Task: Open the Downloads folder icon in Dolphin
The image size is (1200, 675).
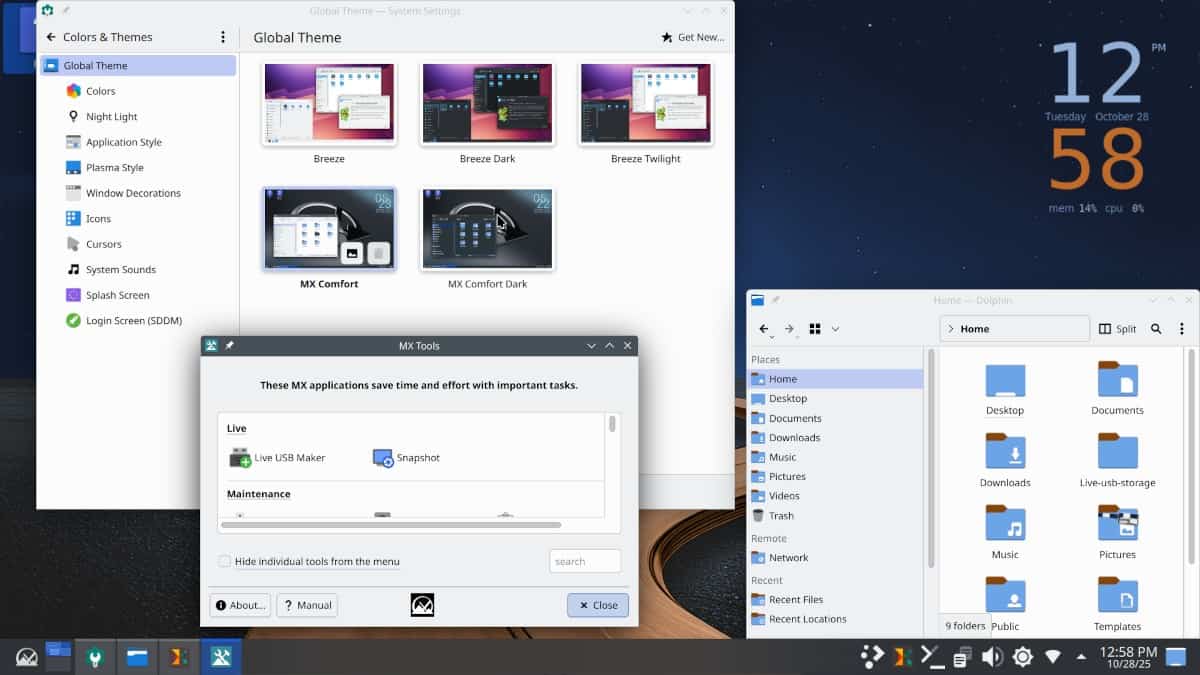Action: point(1005,451)
